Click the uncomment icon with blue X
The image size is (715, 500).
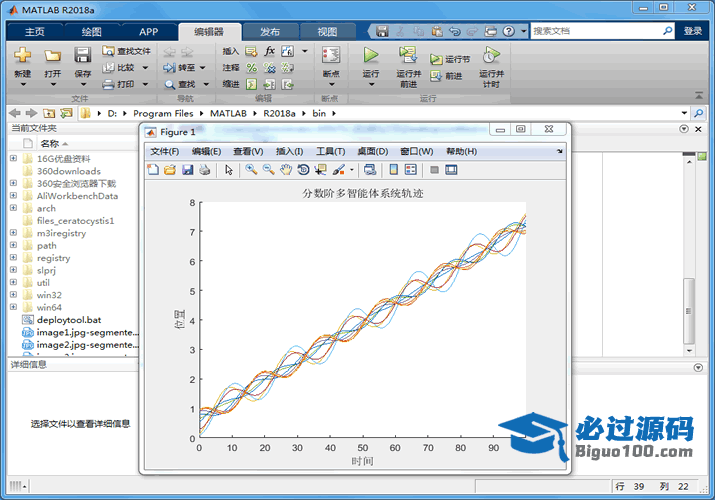269,68
